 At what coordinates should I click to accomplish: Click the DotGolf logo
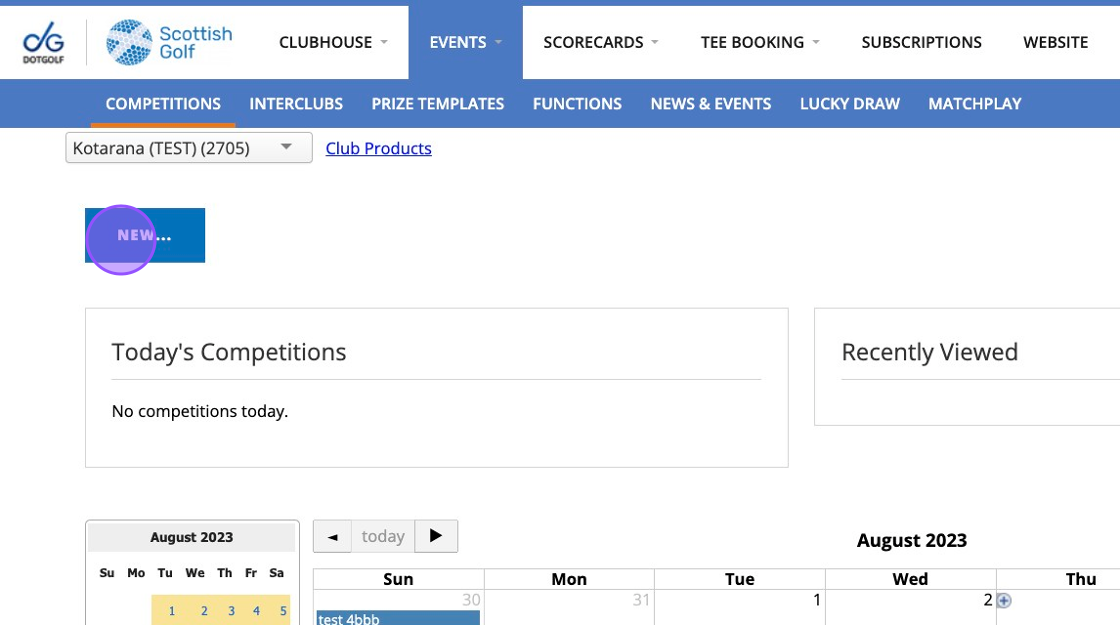click(43, 43)
